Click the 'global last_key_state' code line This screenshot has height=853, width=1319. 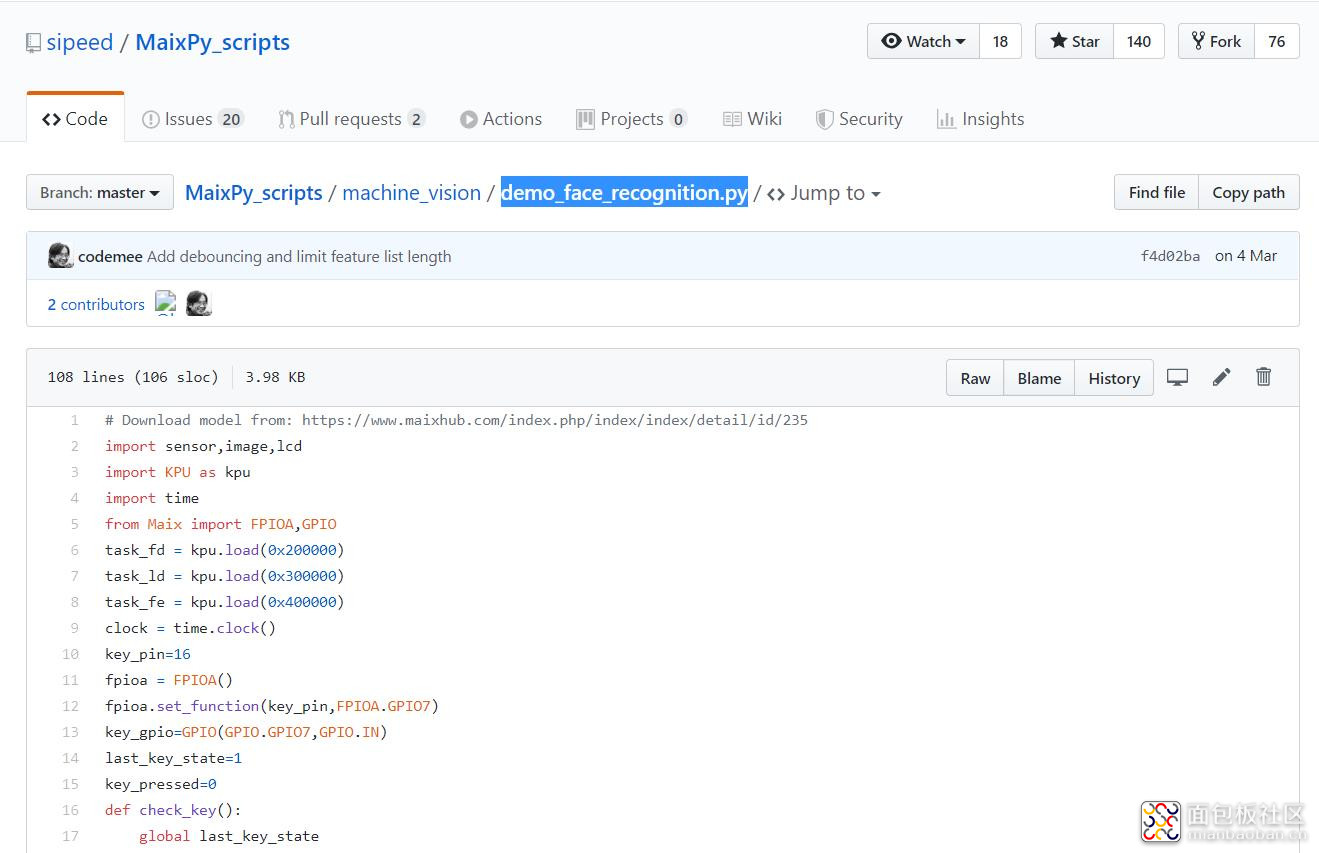pos(229,836)
